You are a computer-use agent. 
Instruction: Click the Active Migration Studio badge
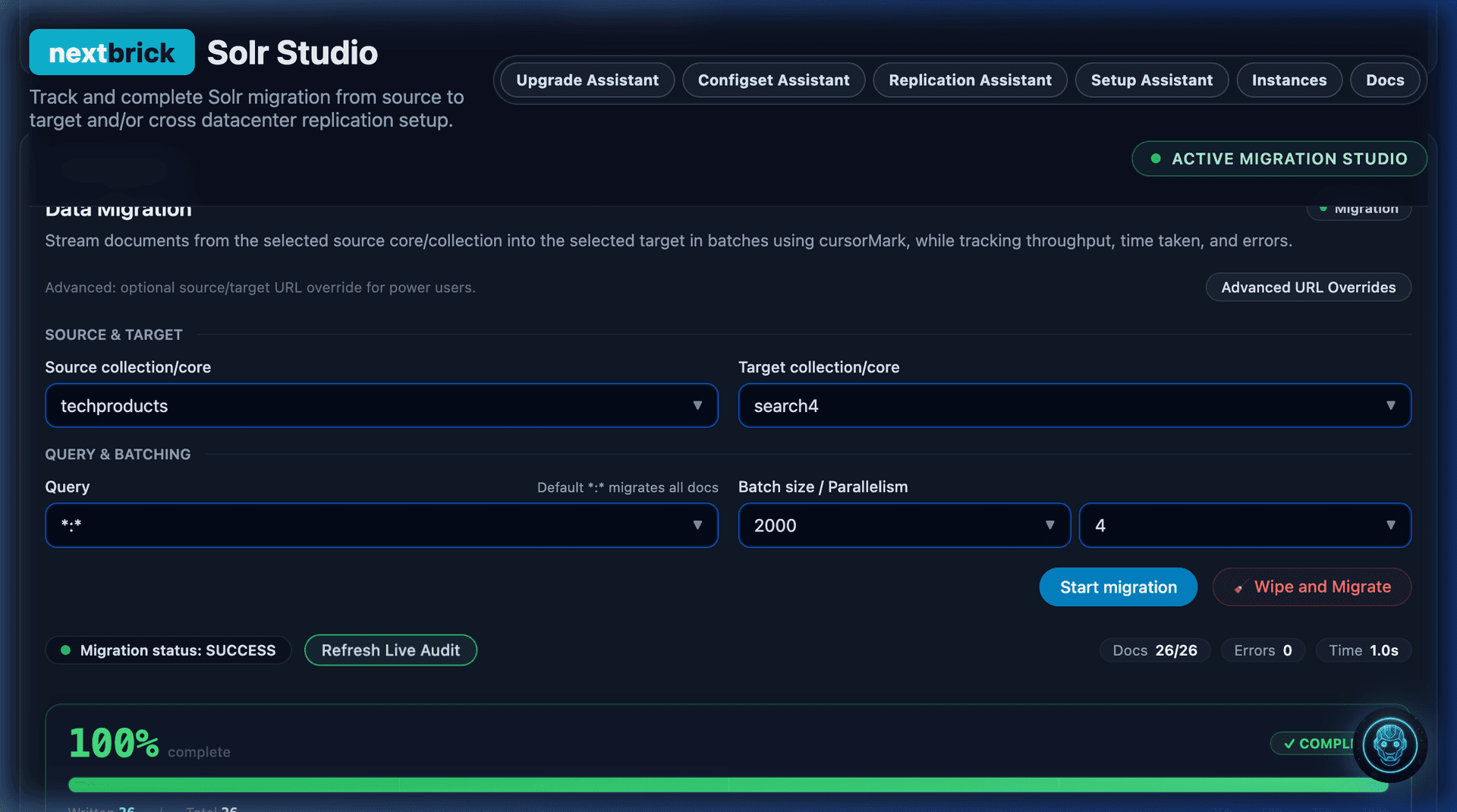pyautogui.click(x=1279, y=159)
